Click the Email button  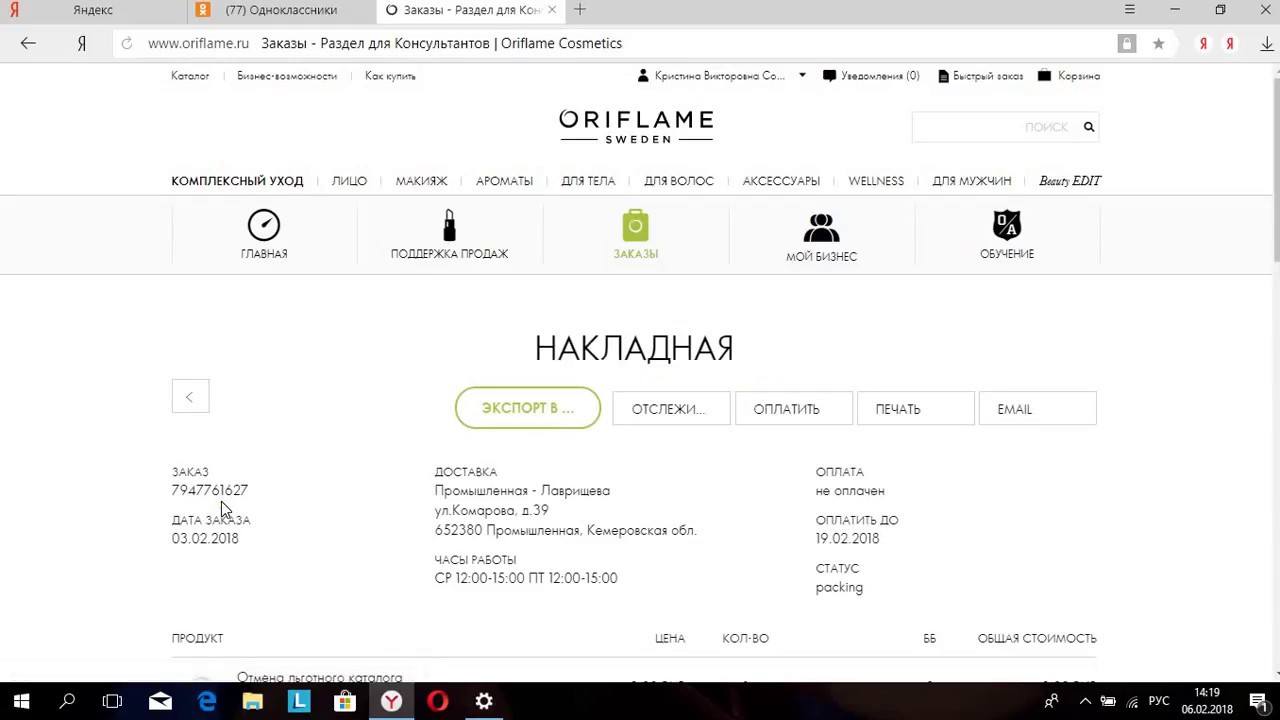[x=1037, y=409]
